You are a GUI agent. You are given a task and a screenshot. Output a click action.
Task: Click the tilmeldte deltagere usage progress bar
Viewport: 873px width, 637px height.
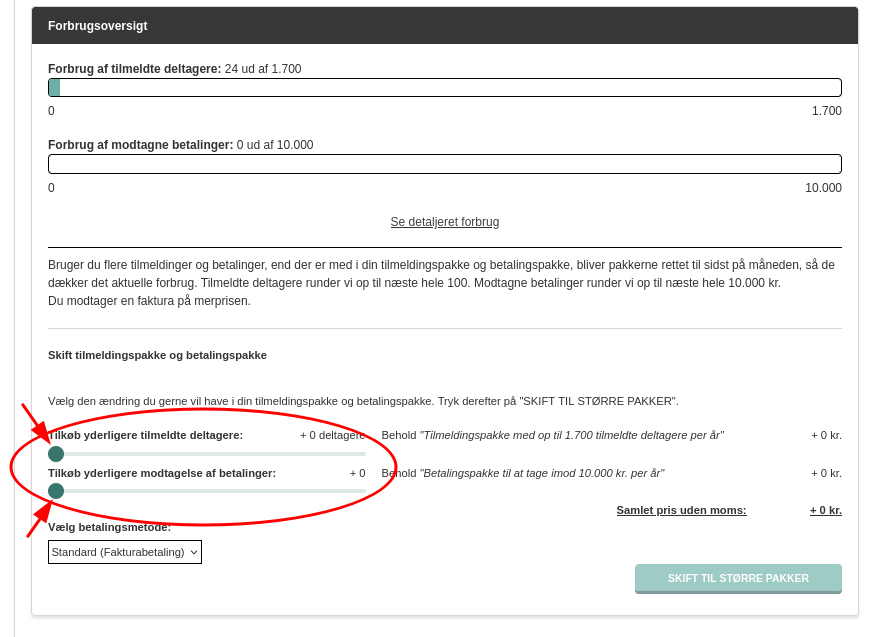(x=444, y=88)
